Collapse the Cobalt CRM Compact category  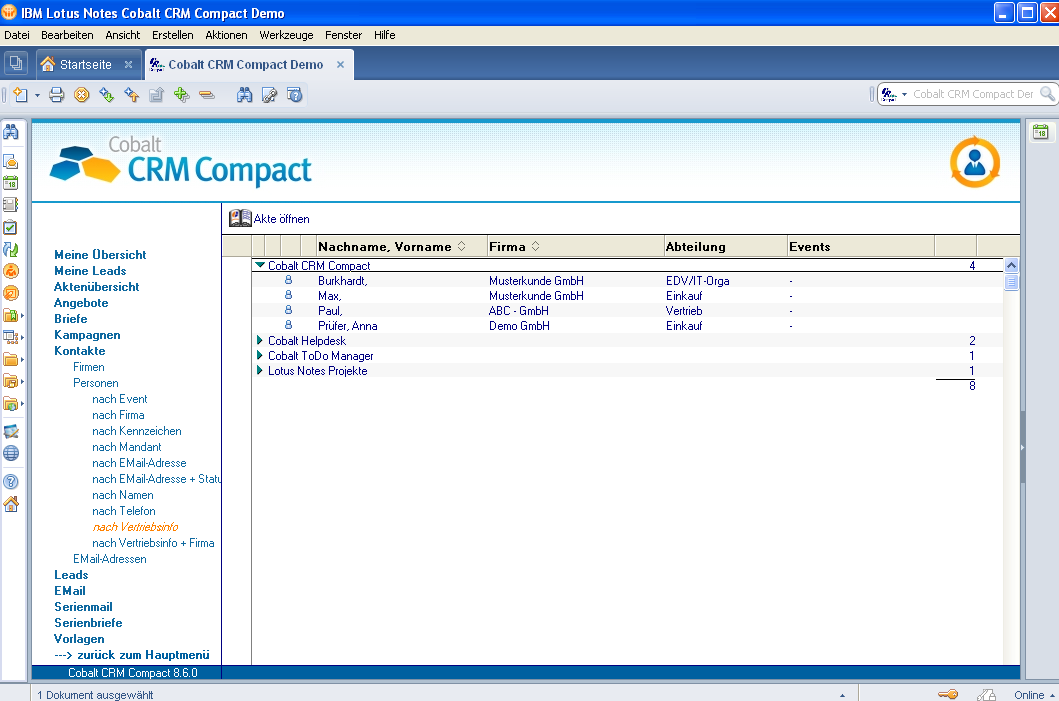tap(260, 265)
